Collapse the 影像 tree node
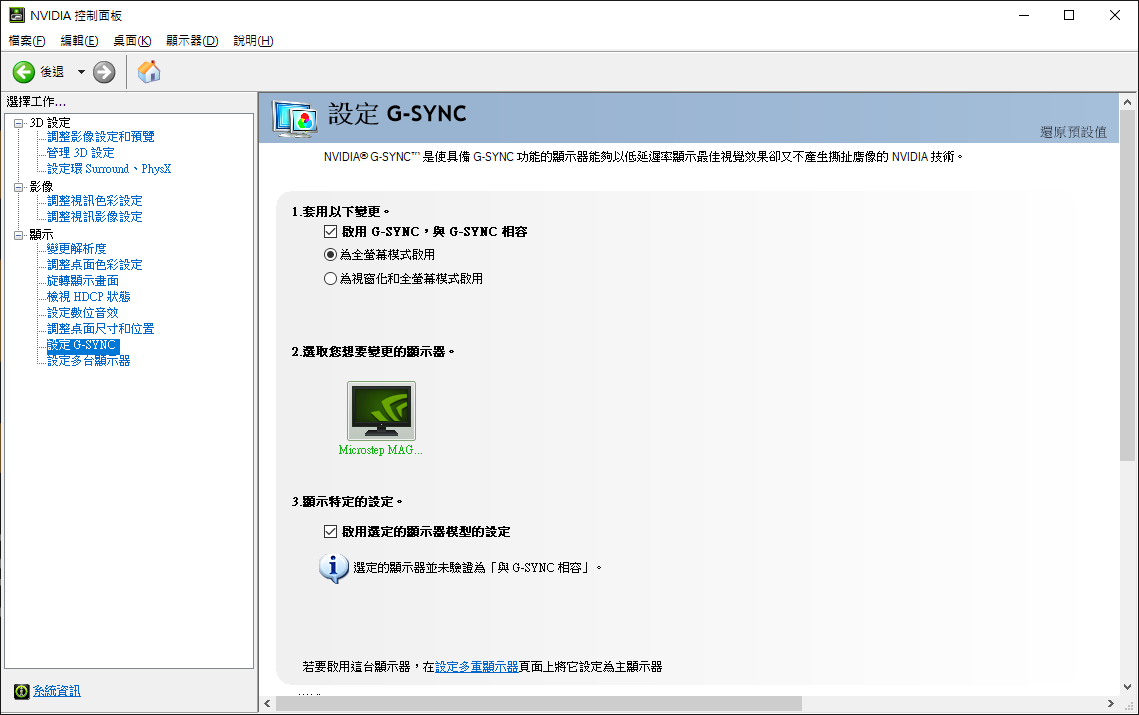The image size is (1139, 715). pos(19,187)
